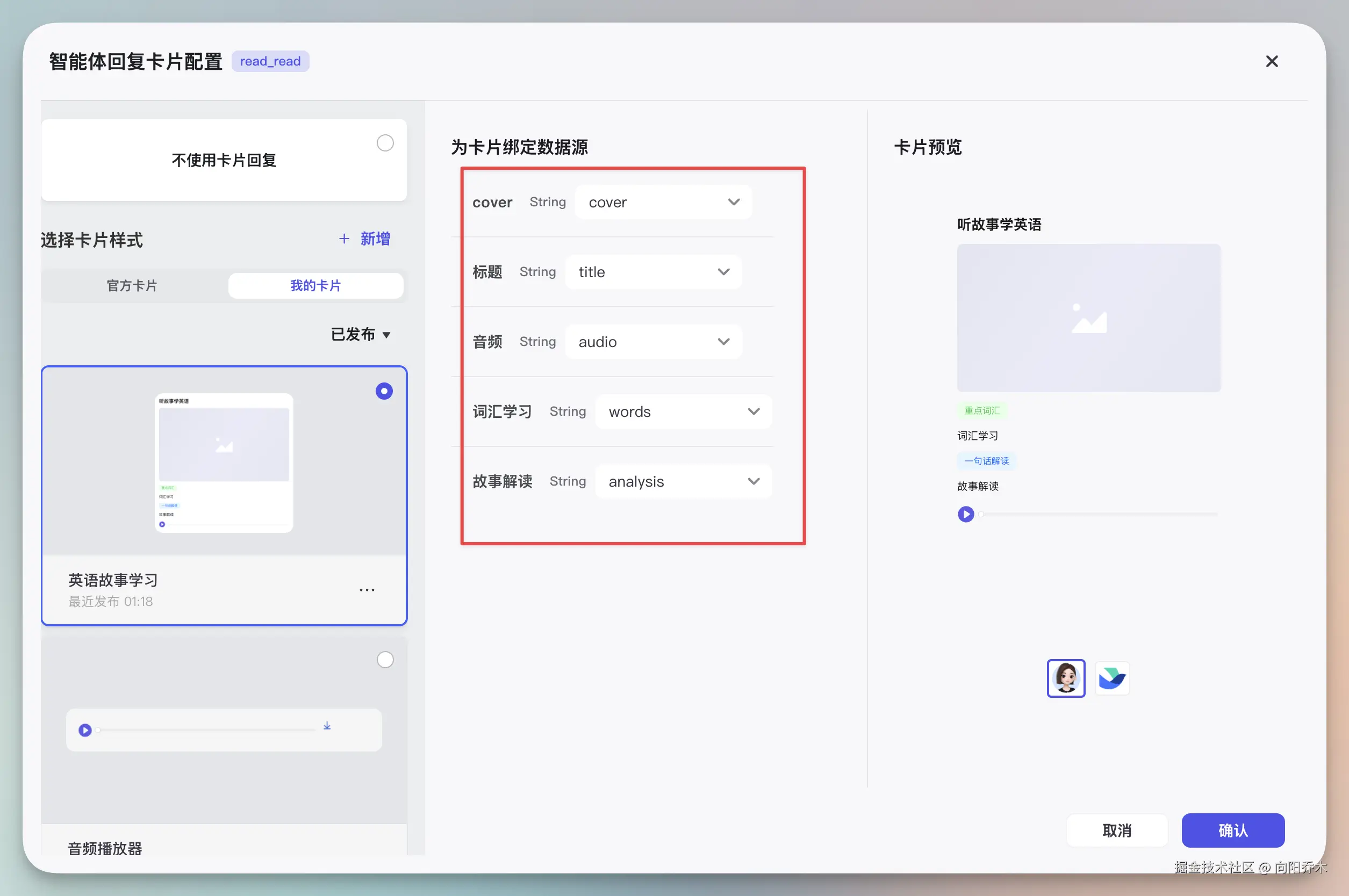1349x896 pixels.
Task: Select the 不使用卡片回复 radio option
Action: point(385,143)
